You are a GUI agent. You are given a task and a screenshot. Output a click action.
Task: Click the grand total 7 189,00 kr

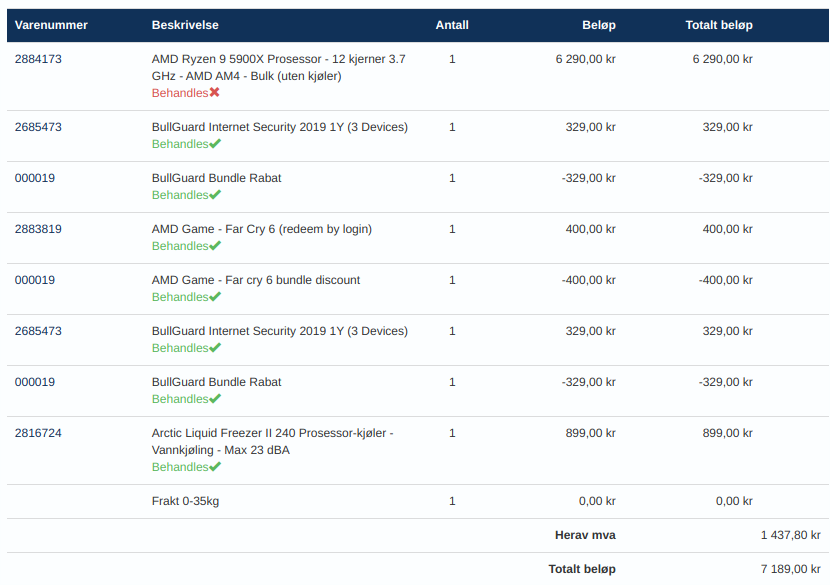pyautogui.click(x=791, y=569)
